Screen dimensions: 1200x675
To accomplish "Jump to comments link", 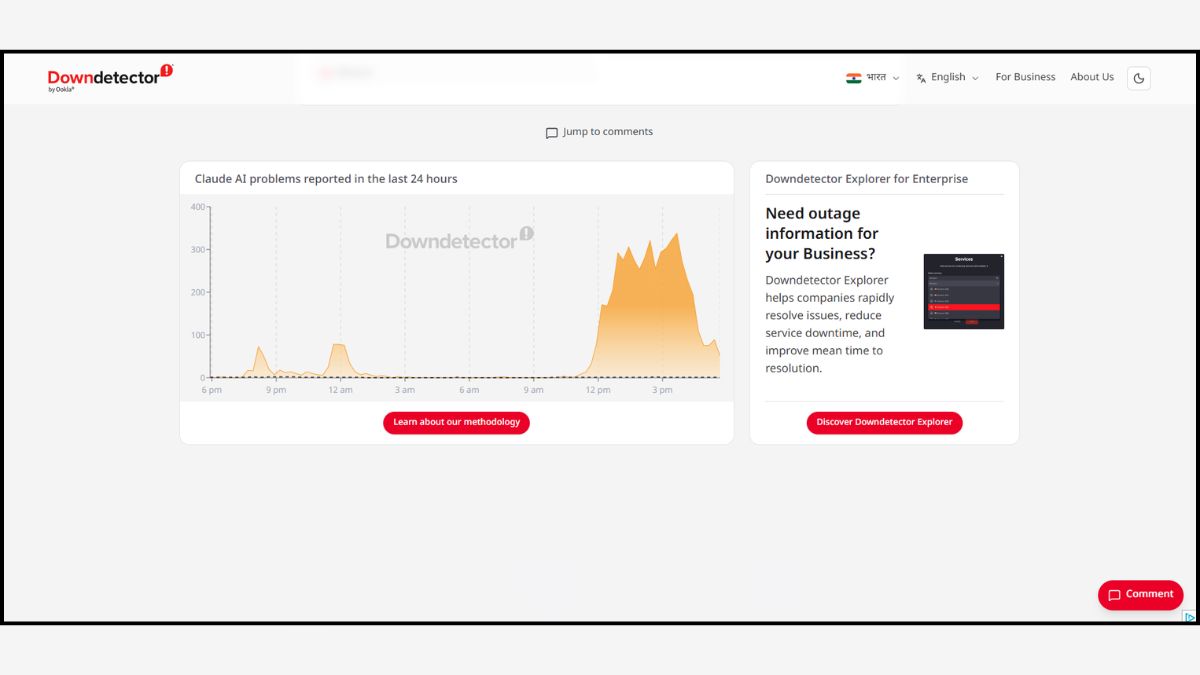I will tap(599, 132).
